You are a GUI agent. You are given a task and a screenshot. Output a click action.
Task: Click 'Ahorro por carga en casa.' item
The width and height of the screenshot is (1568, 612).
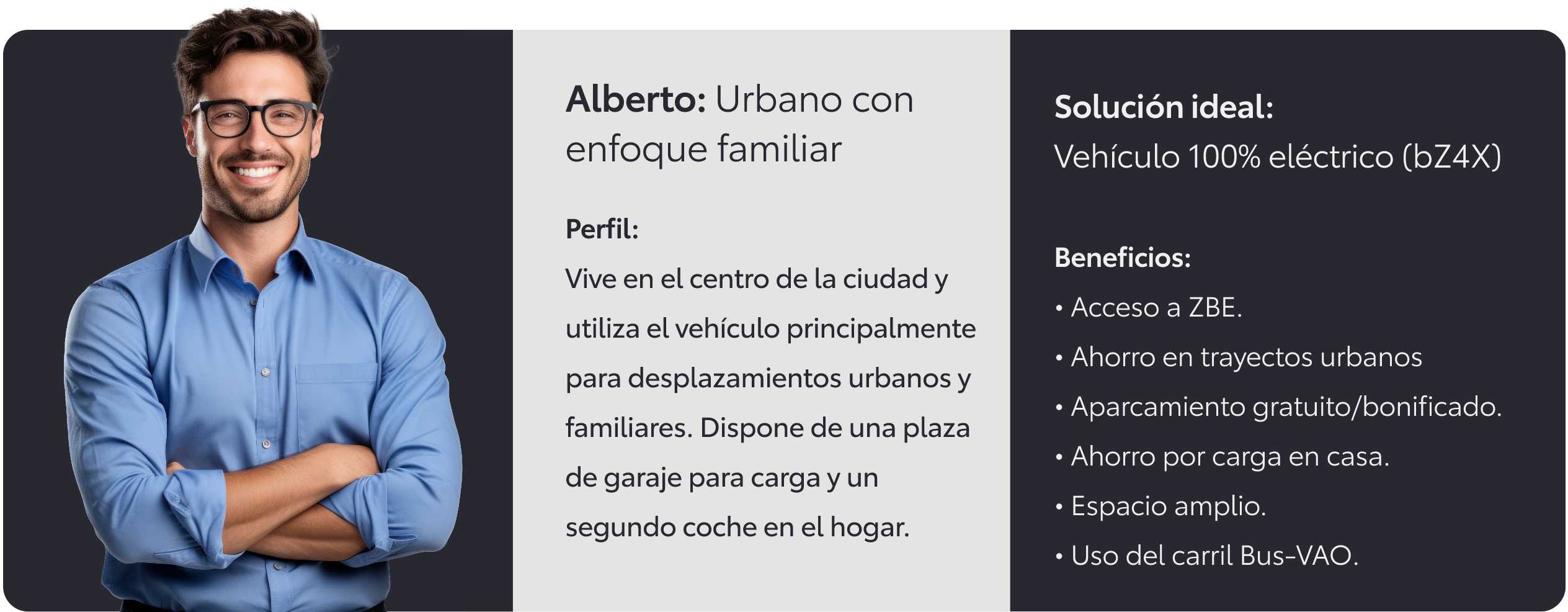click(1222, 457)
